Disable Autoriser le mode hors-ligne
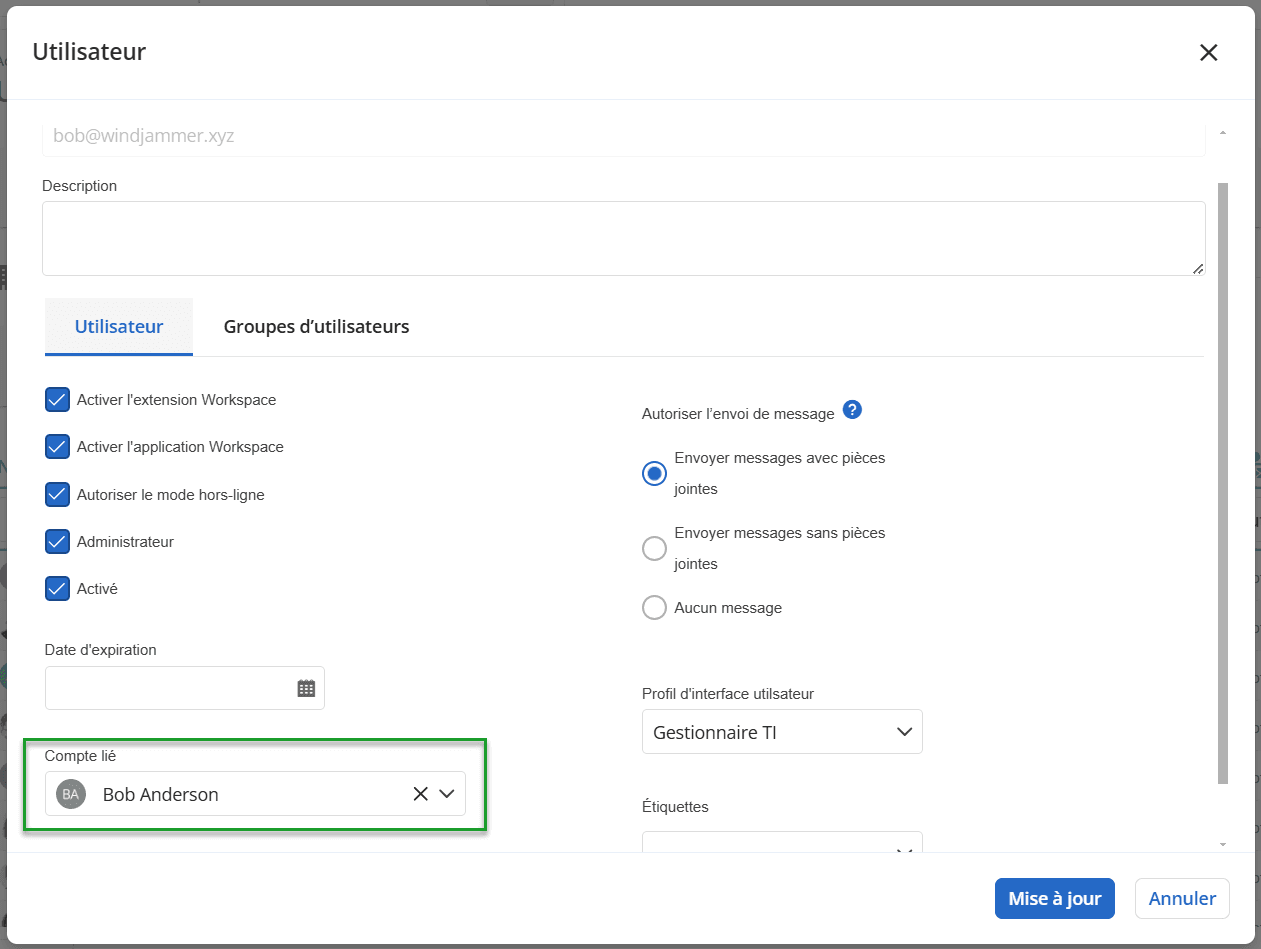The height and width of the screenshot is (949, 1261). point(57,494)
